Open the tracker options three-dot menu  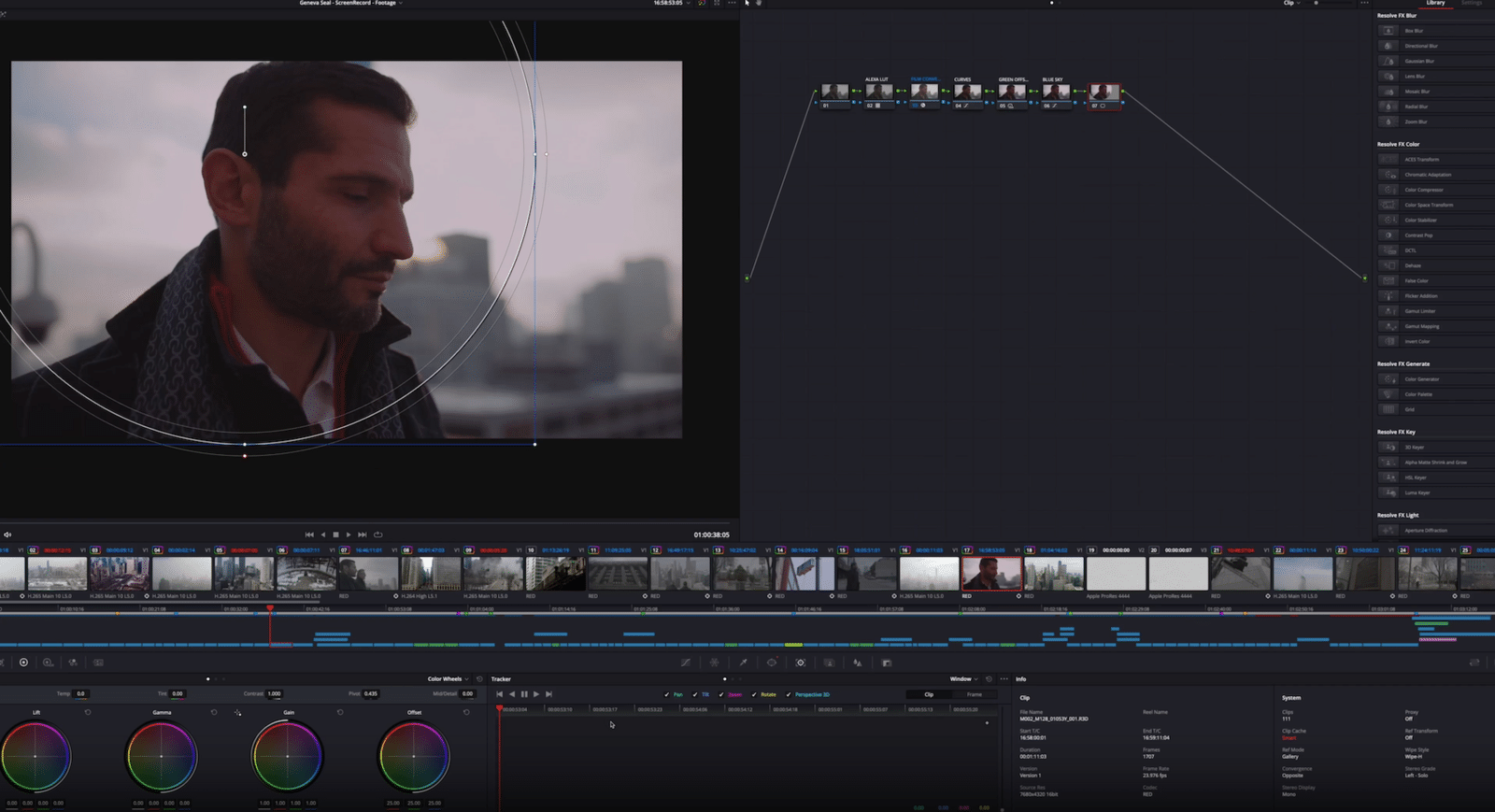pos(1004,679)
